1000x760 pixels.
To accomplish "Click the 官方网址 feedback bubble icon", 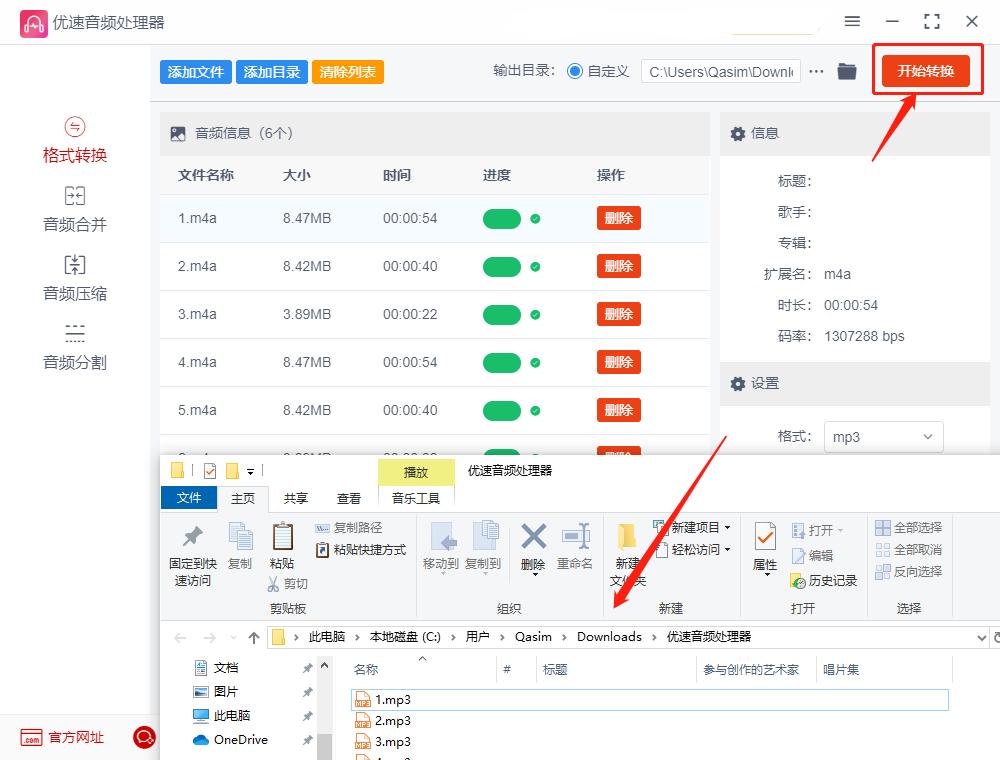I will (x=145, y=737).
